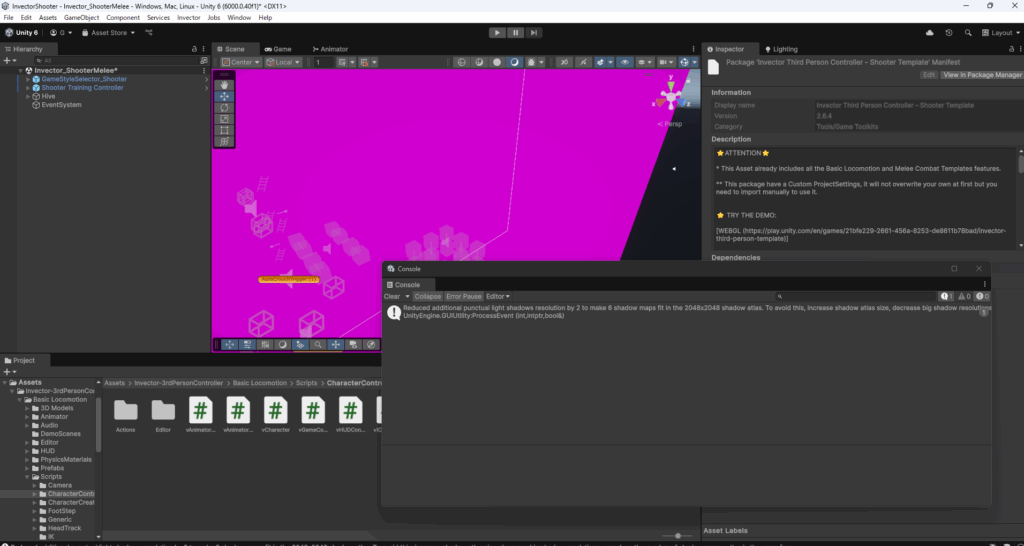The width and height of the screenshot is (1024, 546).
Task: Open the Actions folder in Project
Action: [125, 415]
